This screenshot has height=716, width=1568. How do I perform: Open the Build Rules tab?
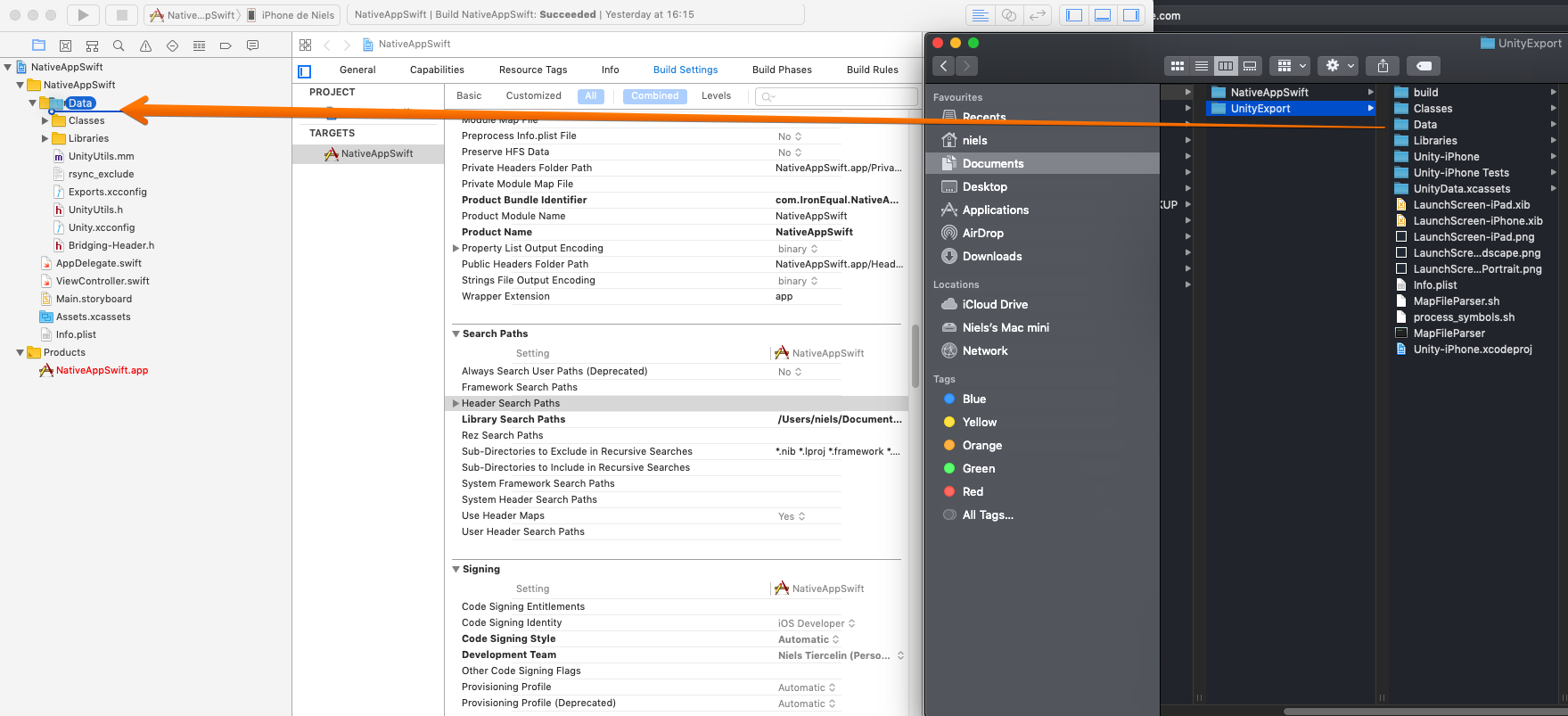(873, 70)
